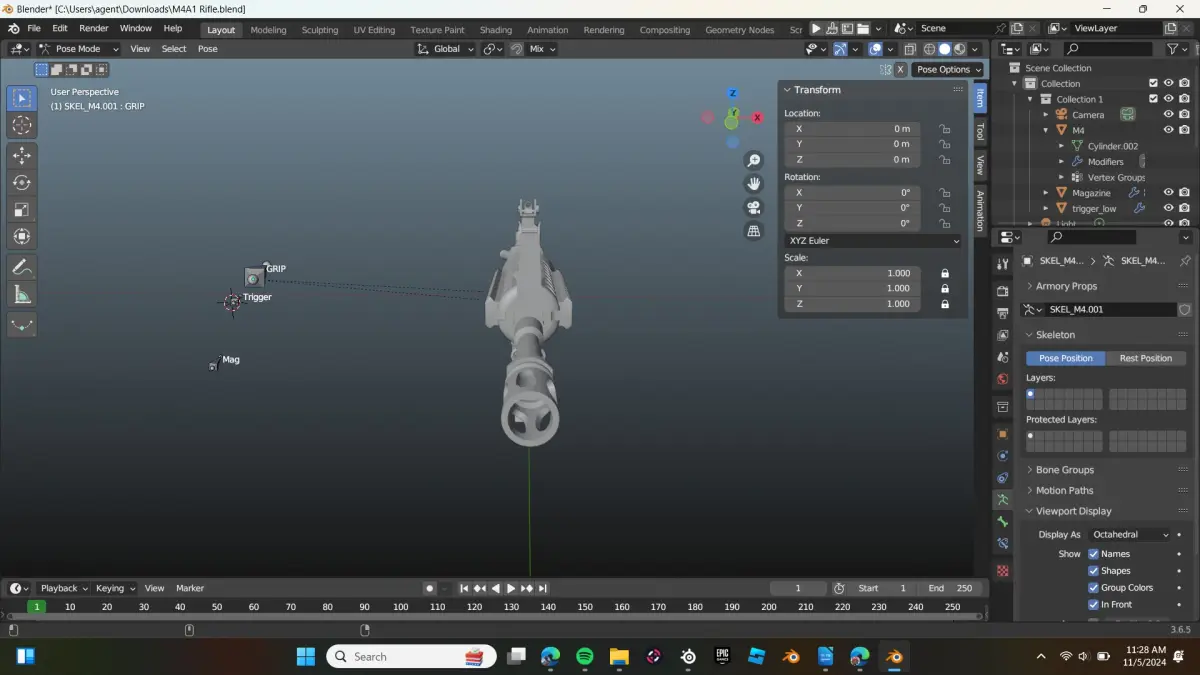
Task: Toggle X-ray display in viewport header
Action: coord(910,49)
